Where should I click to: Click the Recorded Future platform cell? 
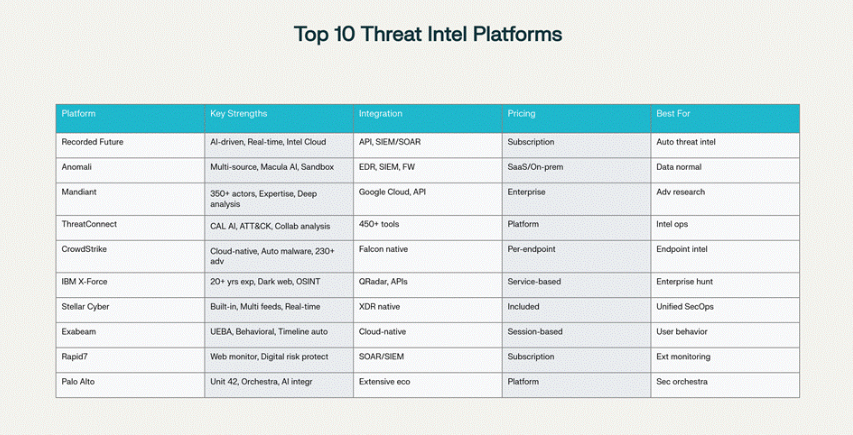click(93, 142)
